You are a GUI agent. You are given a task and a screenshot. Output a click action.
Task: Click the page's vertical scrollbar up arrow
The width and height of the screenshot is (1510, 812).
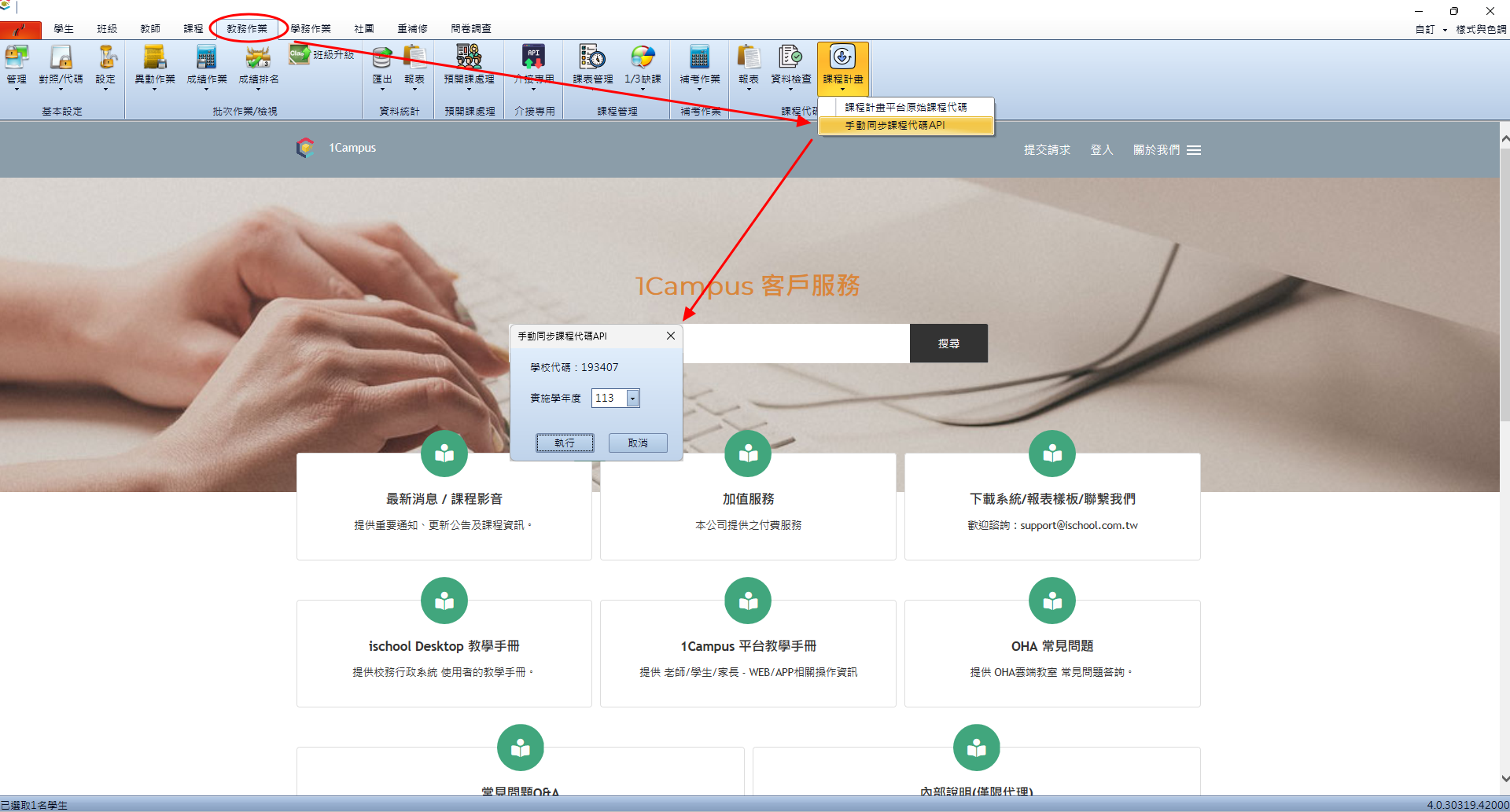pyautogui.click(x=1504, y=138)
